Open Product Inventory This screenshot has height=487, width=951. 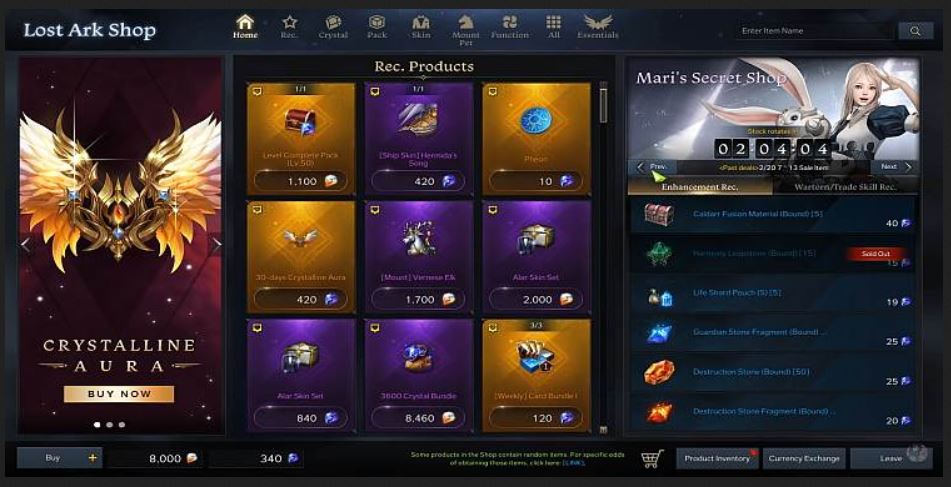coord(717,458)
